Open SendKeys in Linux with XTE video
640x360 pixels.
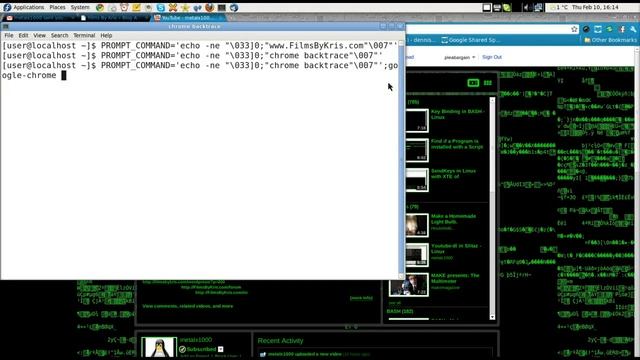[x=453, y=173]
